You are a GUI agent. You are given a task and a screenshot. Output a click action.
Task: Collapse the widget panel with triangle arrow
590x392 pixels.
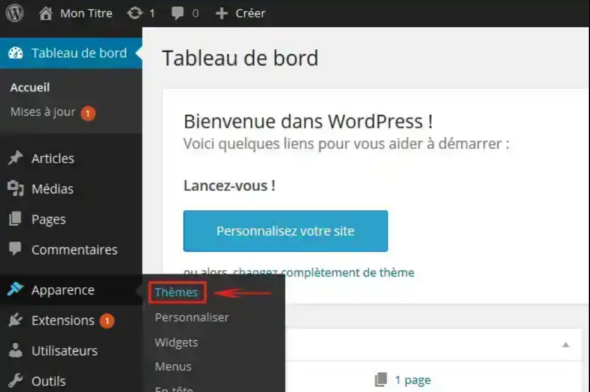pos(566,345)
